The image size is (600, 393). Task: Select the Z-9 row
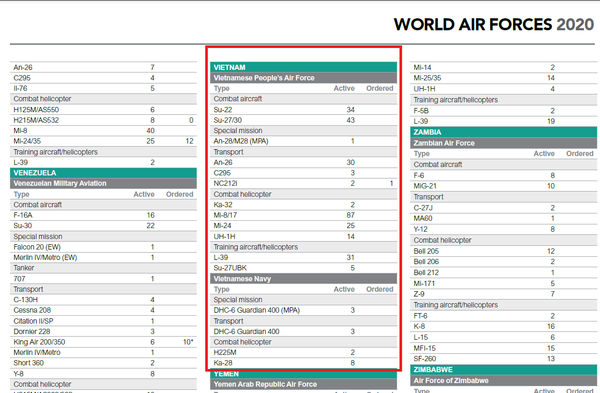click(503, 294)
